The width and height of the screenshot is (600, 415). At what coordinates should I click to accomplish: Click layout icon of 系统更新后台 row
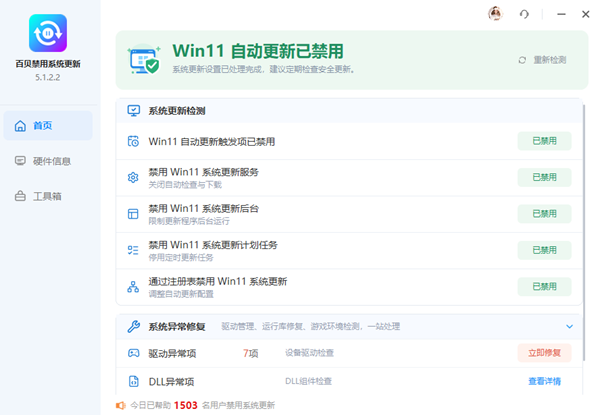pos(133,214)
